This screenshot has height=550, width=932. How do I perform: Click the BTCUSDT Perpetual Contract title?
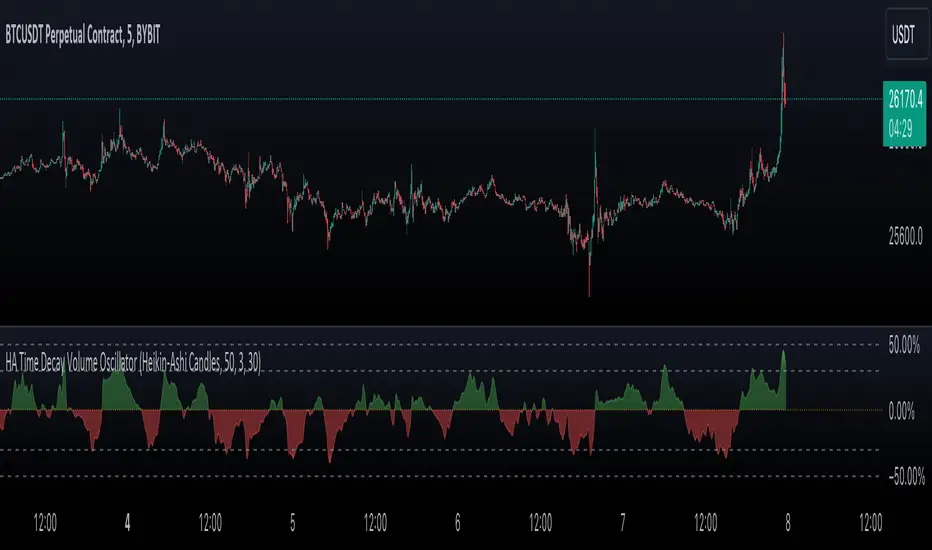pos(83,35)
